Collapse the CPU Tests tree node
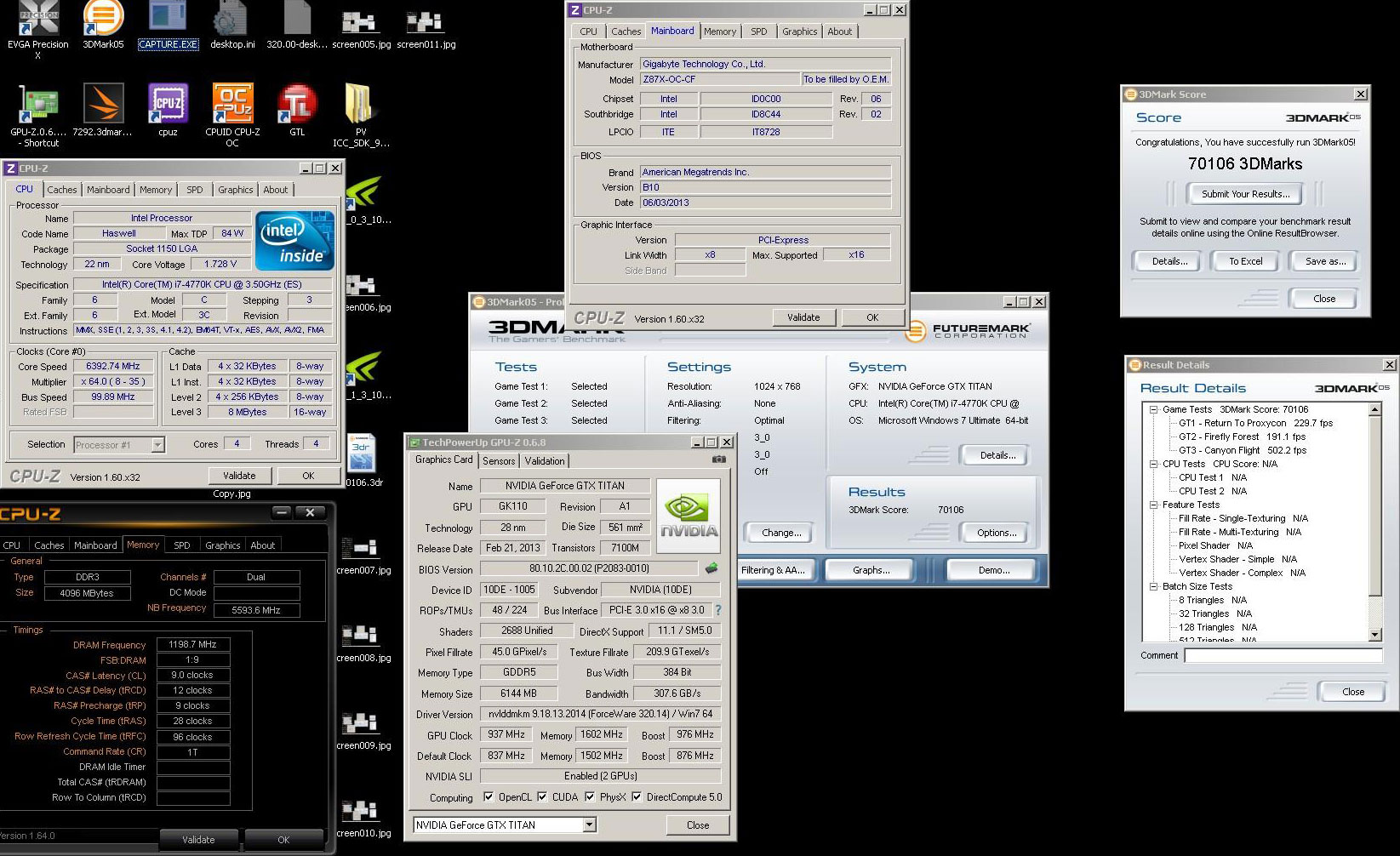Viewport: 1400px width, 856px height. click(x=1154, y=464)
